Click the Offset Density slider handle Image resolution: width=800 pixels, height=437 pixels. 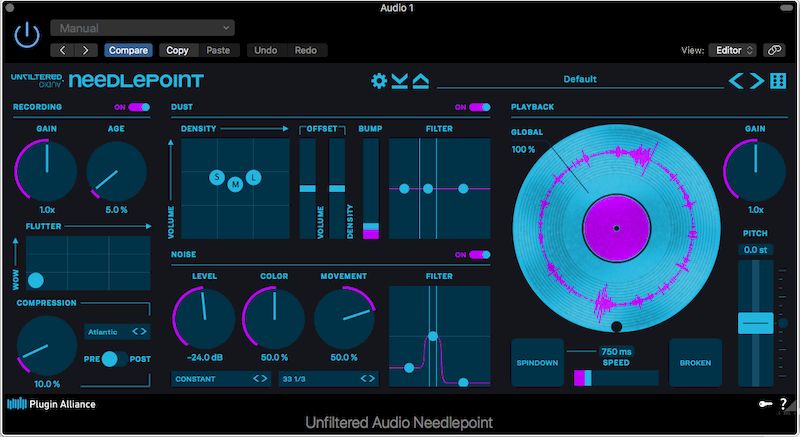pos(337,189)
